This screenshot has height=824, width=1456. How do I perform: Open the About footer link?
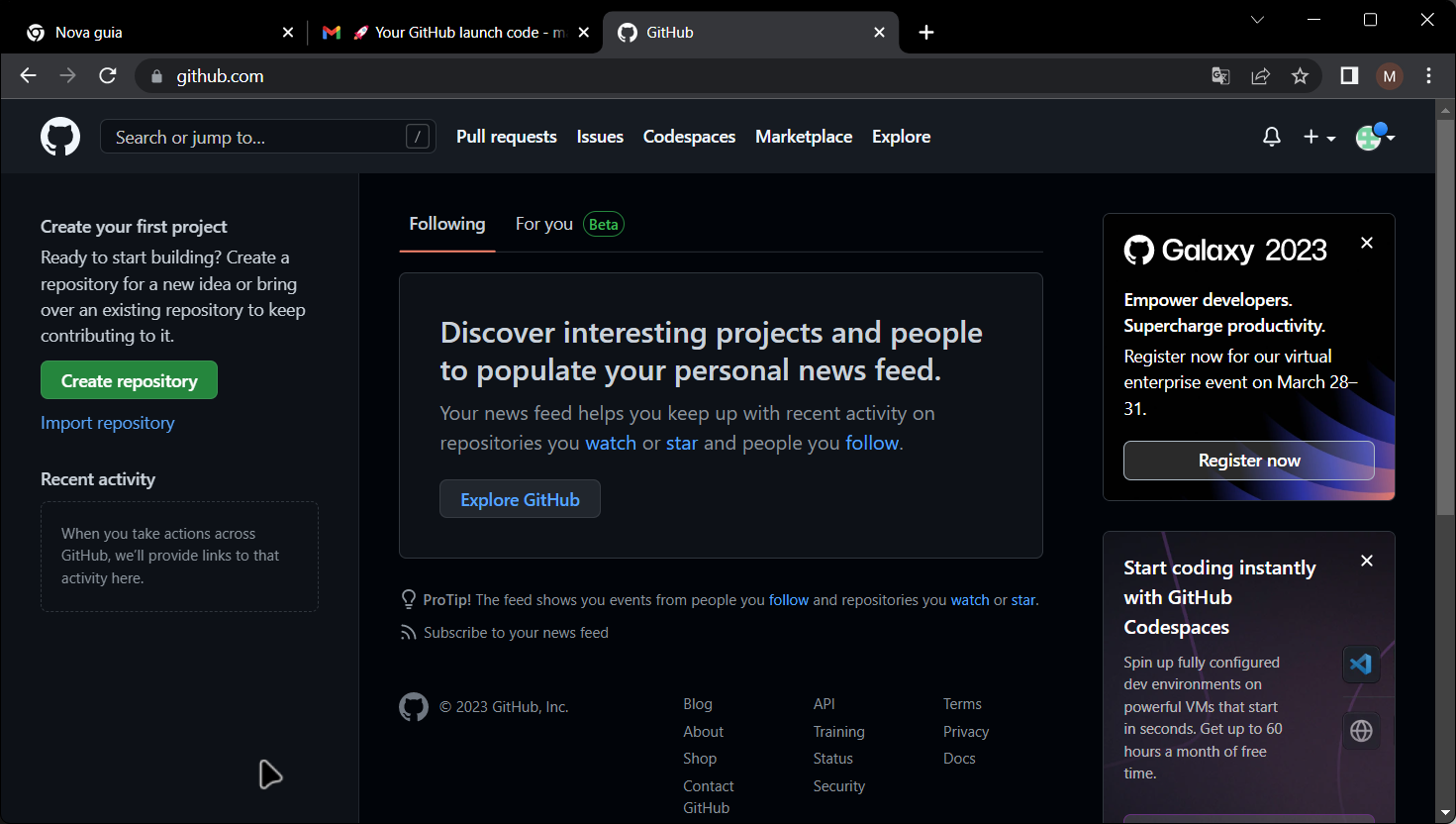703,732
